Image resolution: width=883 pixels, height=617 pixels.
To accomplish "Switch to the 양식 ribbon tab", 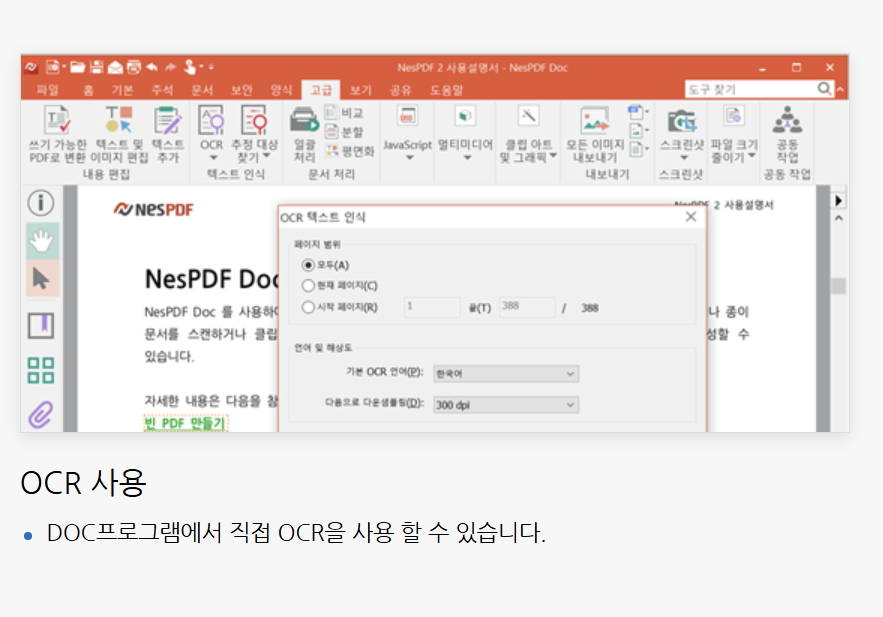I will coord(282,90).
